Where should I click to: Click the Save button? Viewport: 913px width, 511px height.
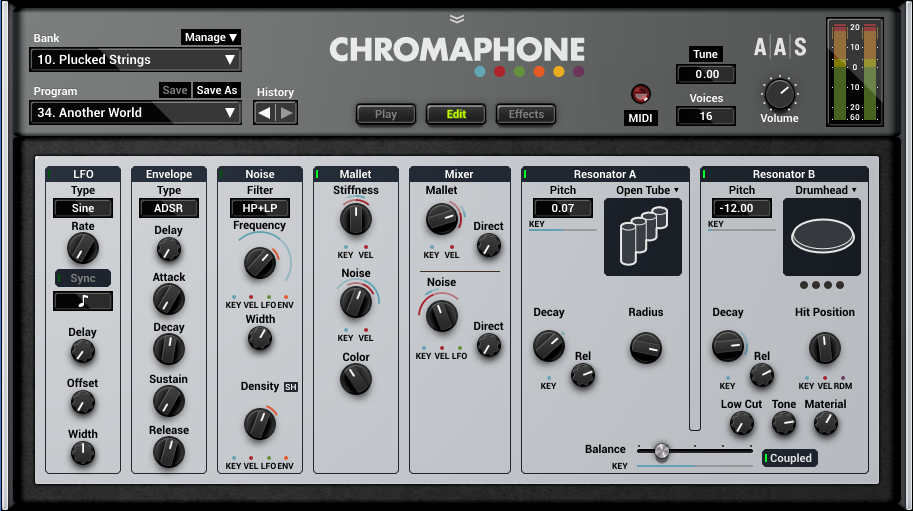click(175, 90)
